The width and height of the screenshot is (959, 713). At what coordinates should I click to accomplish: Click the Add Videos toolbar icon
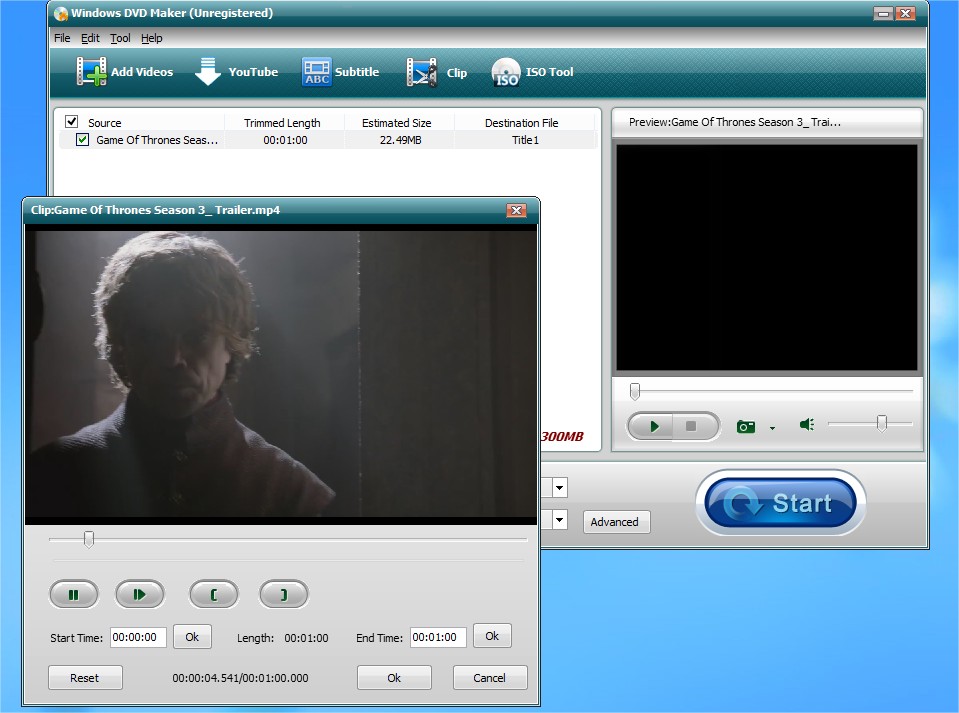pyautogui.click(x=124, y=72)
